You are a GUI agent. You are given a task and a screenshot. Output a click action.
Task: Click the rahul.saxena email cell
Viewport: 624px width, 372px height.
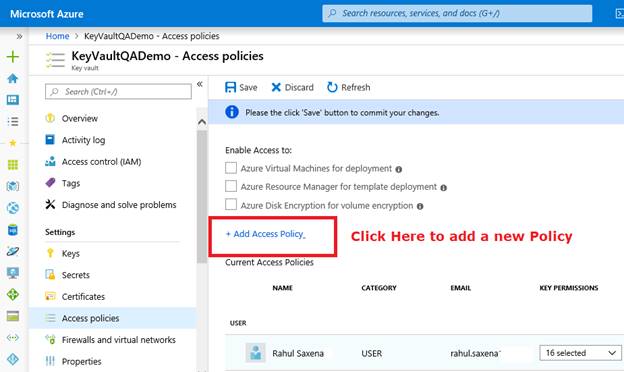pyautogui.click(x=476, y=353)
